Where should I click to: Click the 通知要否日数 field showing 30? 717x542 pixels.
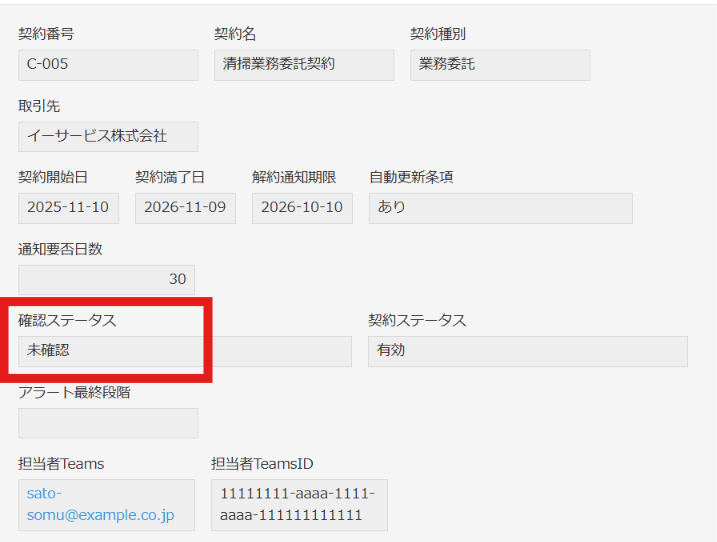107,279
